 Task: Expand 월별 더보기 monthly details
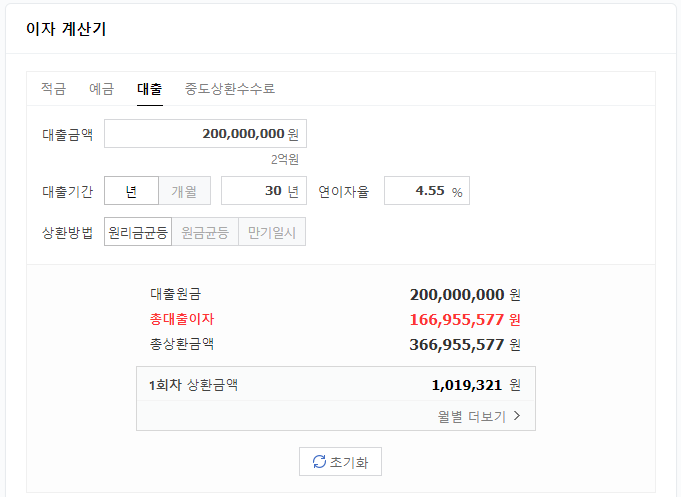(x=479, y=416)
